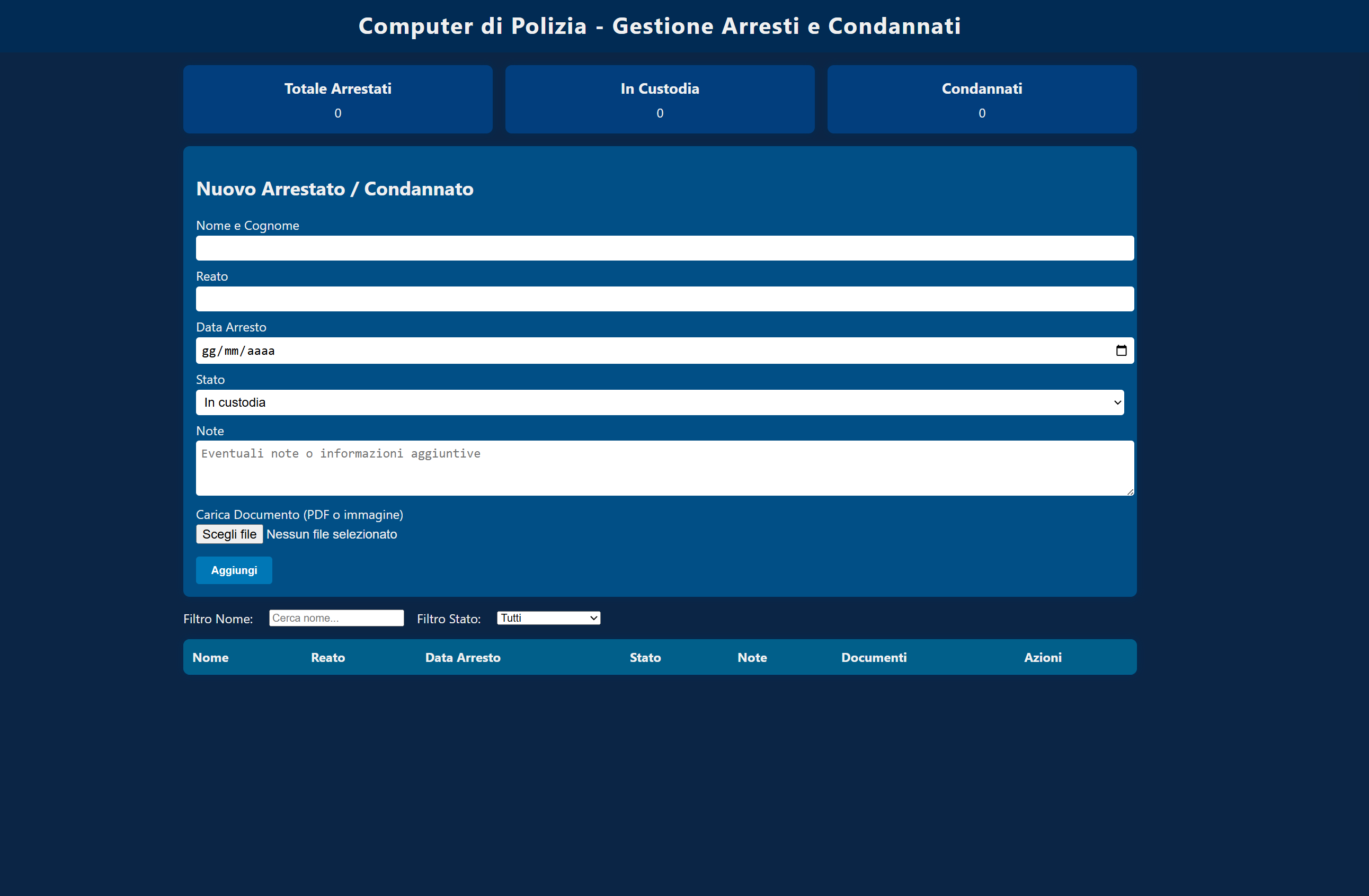The image size is (1369, 896).
Task: Click the Condannati stat card
Action: tap(982, 99)
